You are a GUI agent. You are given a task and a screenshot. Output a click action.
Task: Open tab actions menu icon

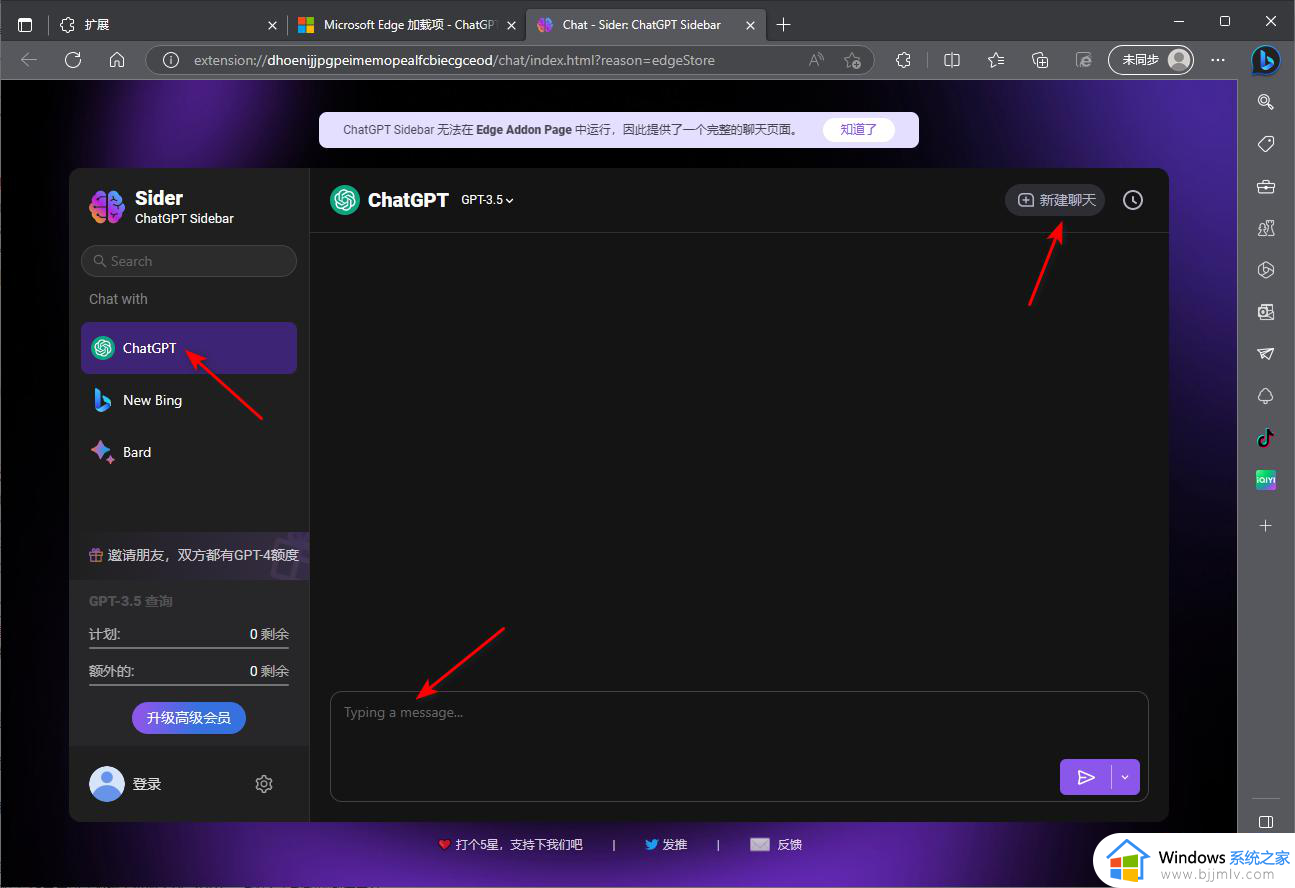[25, 25]
